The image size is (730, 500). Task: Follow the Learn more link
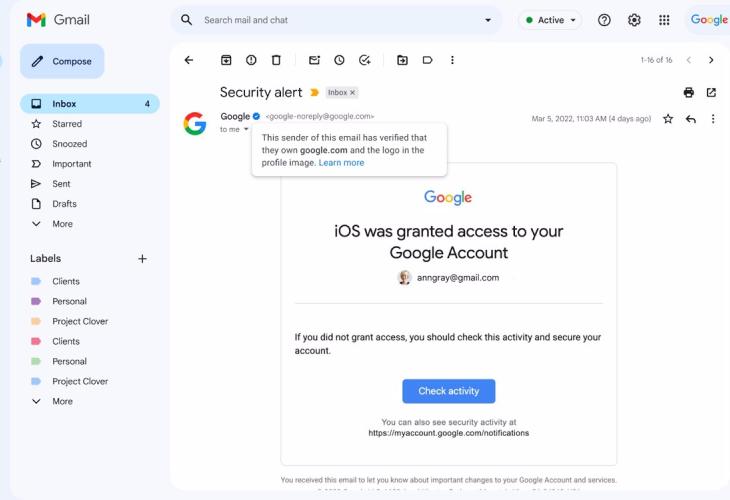(341, 163)
